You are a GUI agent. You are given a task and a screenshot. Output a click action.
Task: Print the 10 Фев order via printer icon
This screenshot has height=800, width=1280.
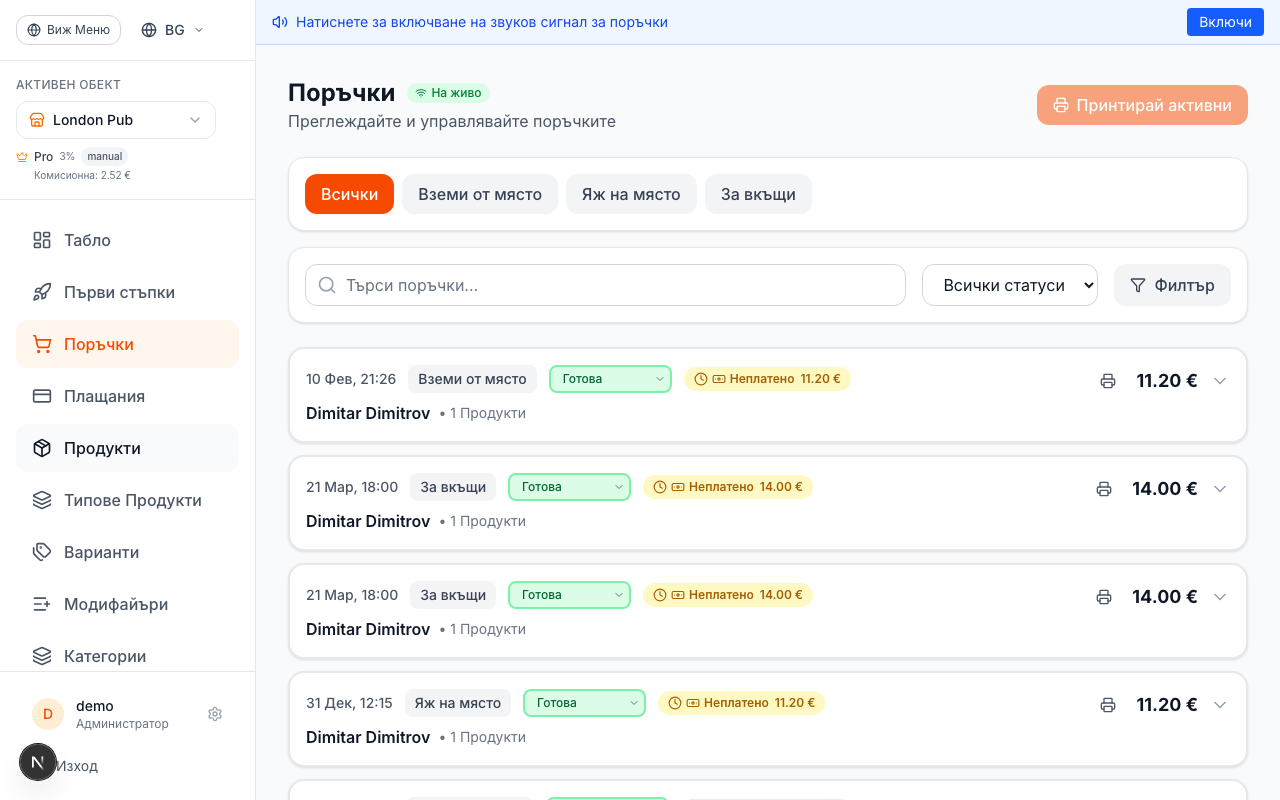click(x=1107, y=381)
